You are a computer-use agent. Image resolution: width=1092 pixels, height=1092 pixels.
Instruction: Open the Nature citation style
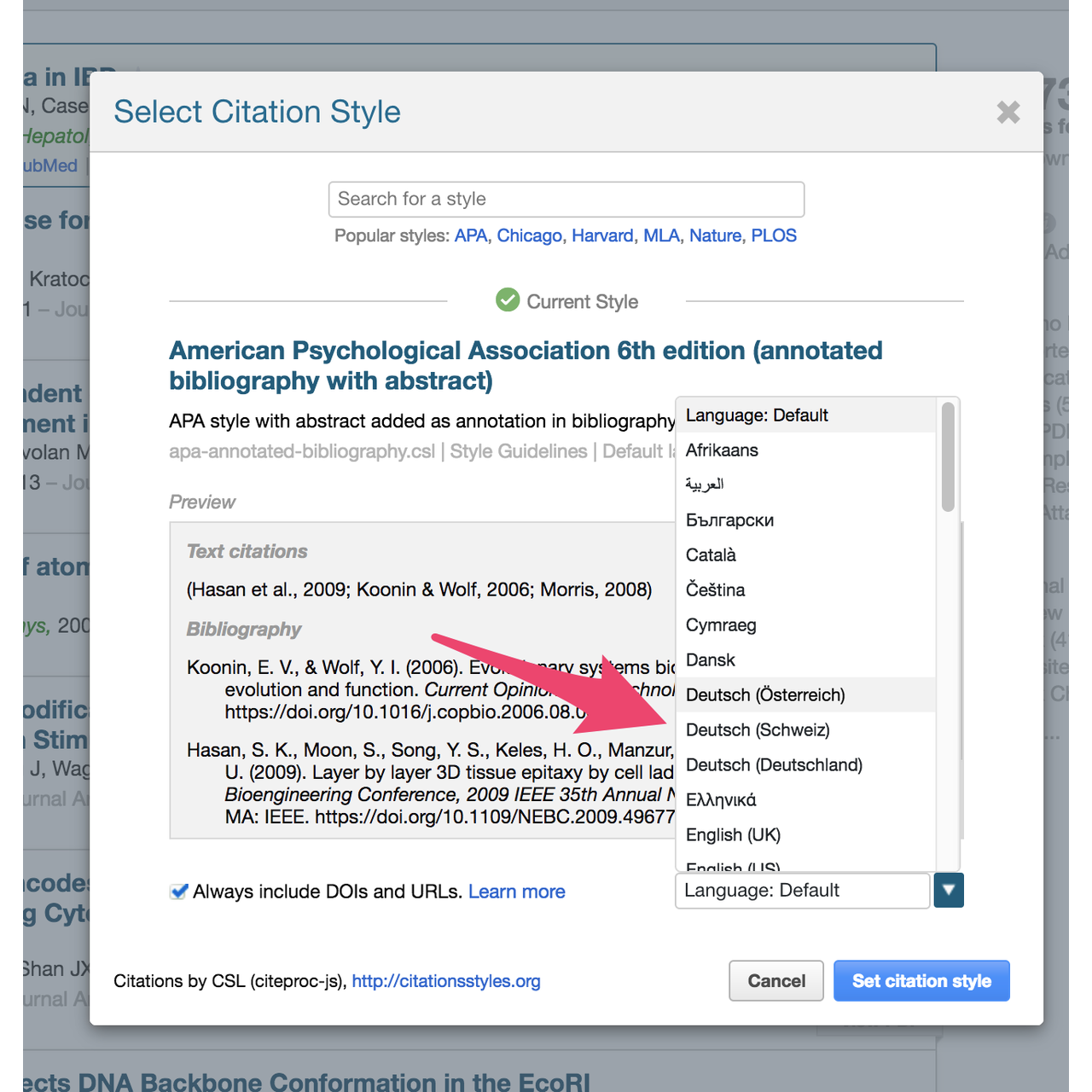(715, 235)
